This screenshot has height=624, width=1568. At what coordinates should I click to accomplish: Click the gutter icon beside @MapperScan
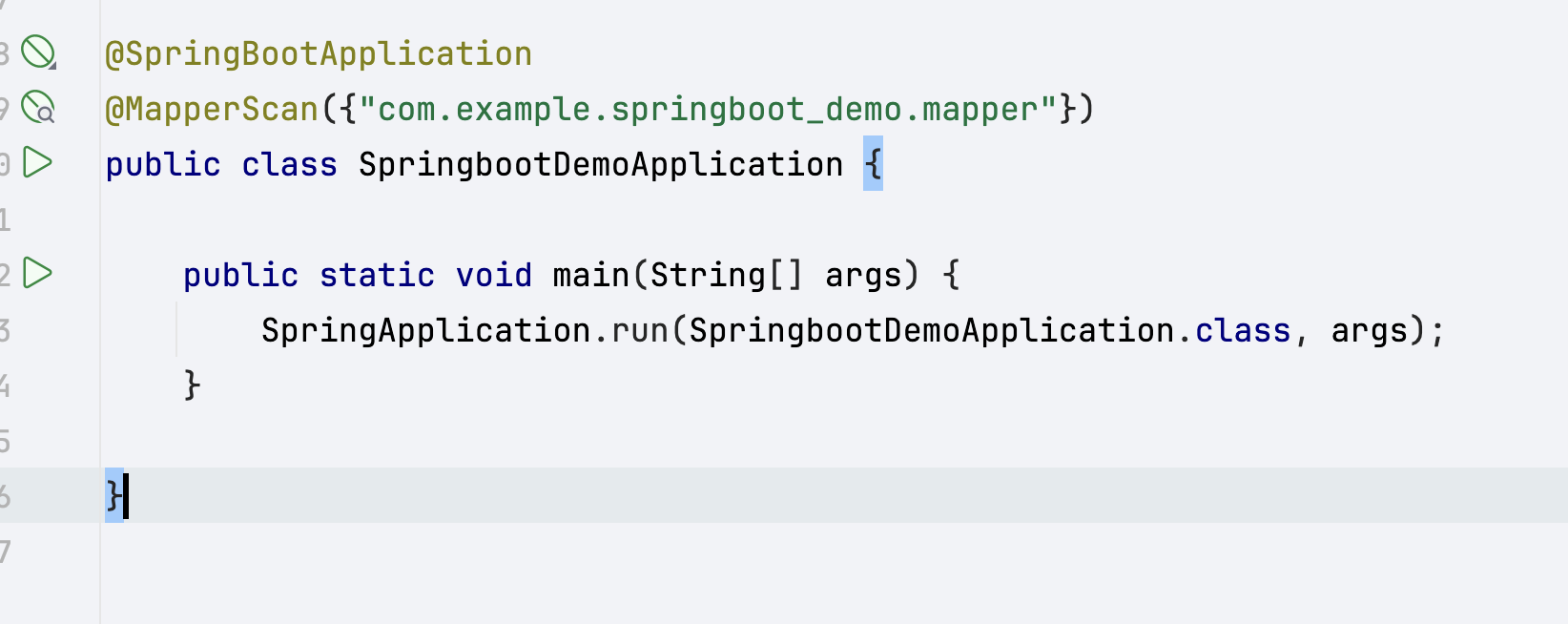click(x=38, y=108)
